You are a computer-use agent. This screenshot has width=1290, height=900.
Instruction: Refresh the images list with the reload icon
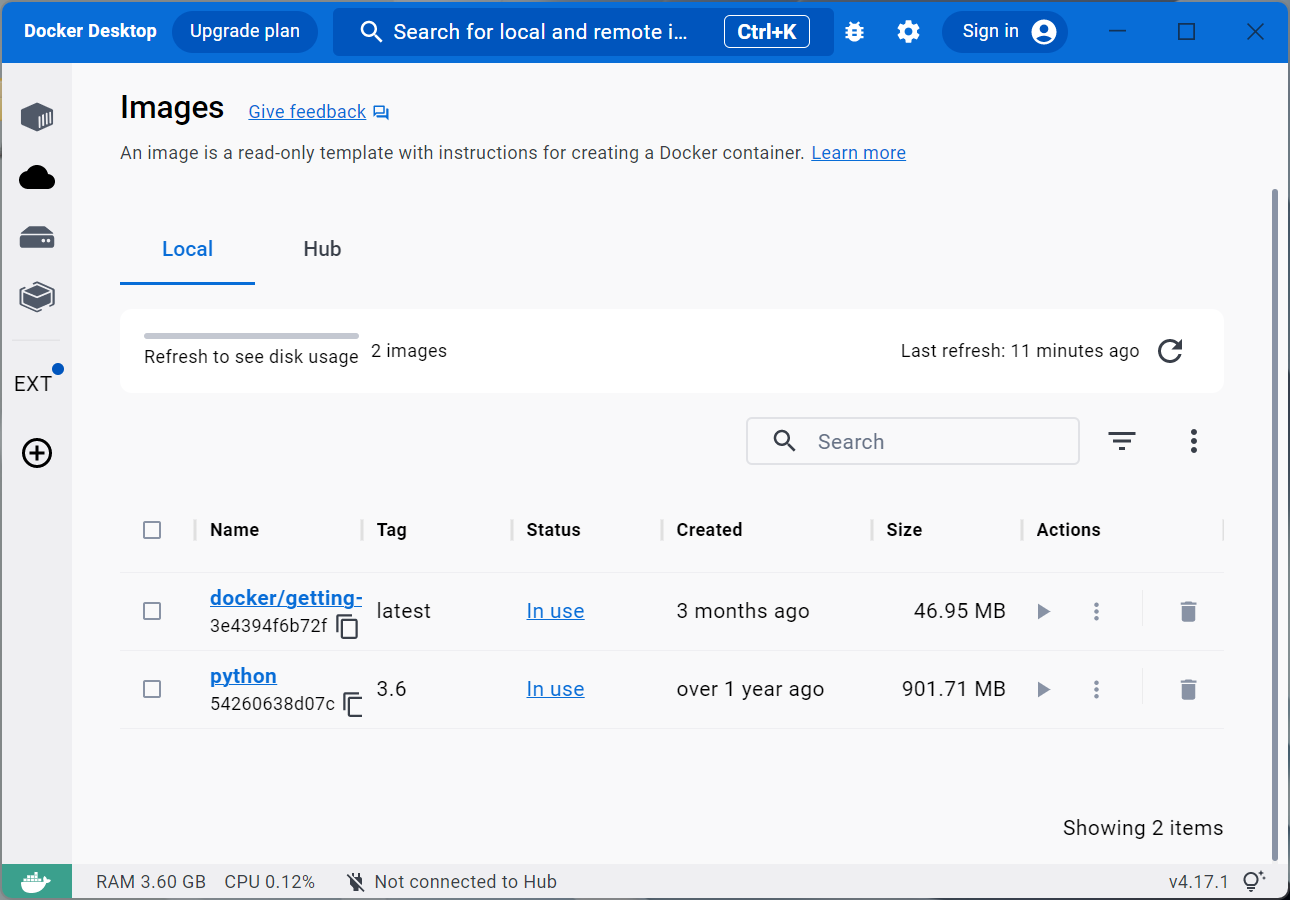tap(1170, 351)
